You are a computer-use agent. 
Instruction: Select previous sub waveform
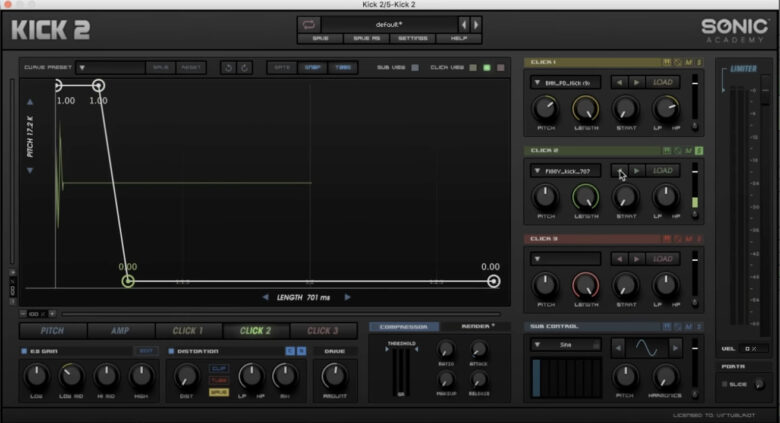pos(618,348)
